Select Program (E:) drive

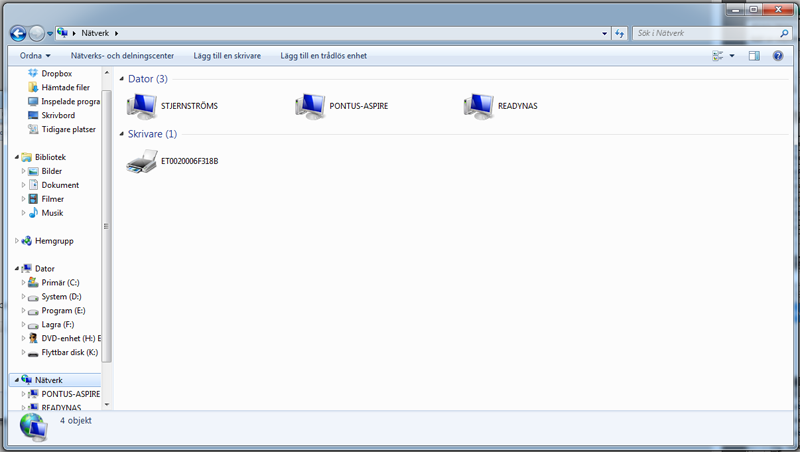pos(63,310)
